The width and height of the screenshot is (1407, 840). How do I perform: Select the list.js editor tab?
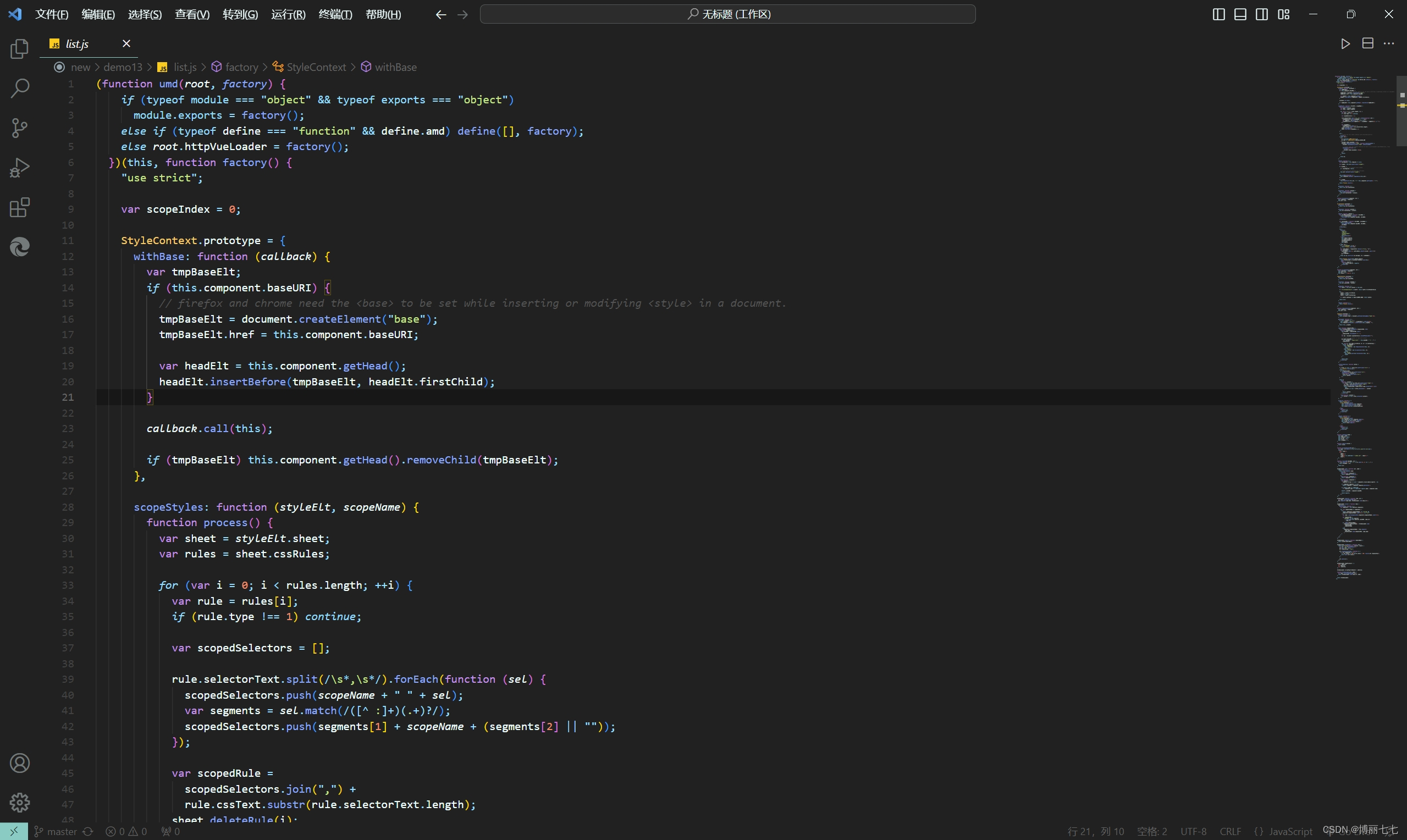(77, 43)
